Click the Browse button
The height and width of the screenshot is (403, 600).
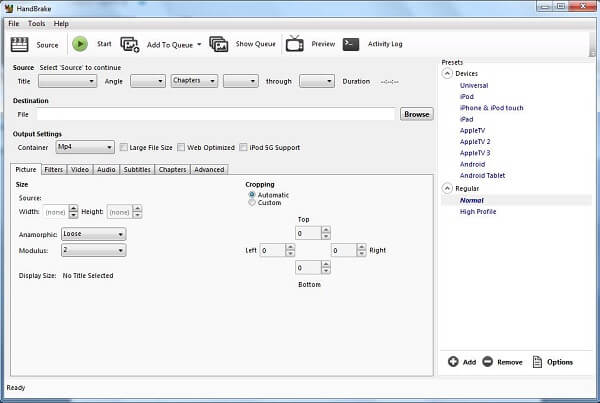(x=416, y=114)
